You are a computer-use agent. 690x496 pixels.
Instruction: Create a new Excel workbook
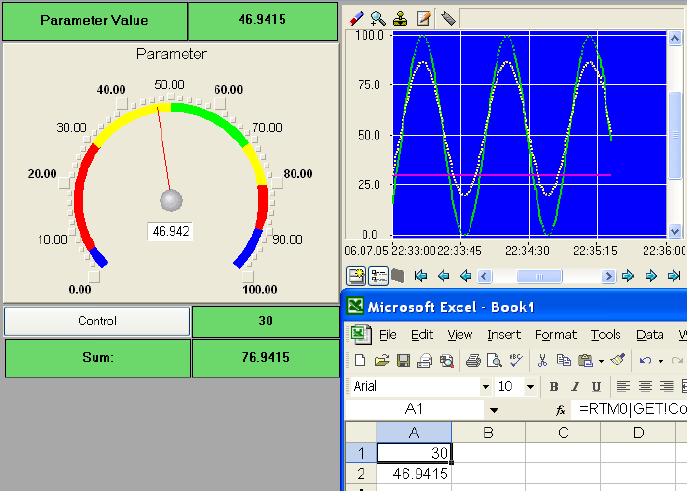(x=360, y=360)
